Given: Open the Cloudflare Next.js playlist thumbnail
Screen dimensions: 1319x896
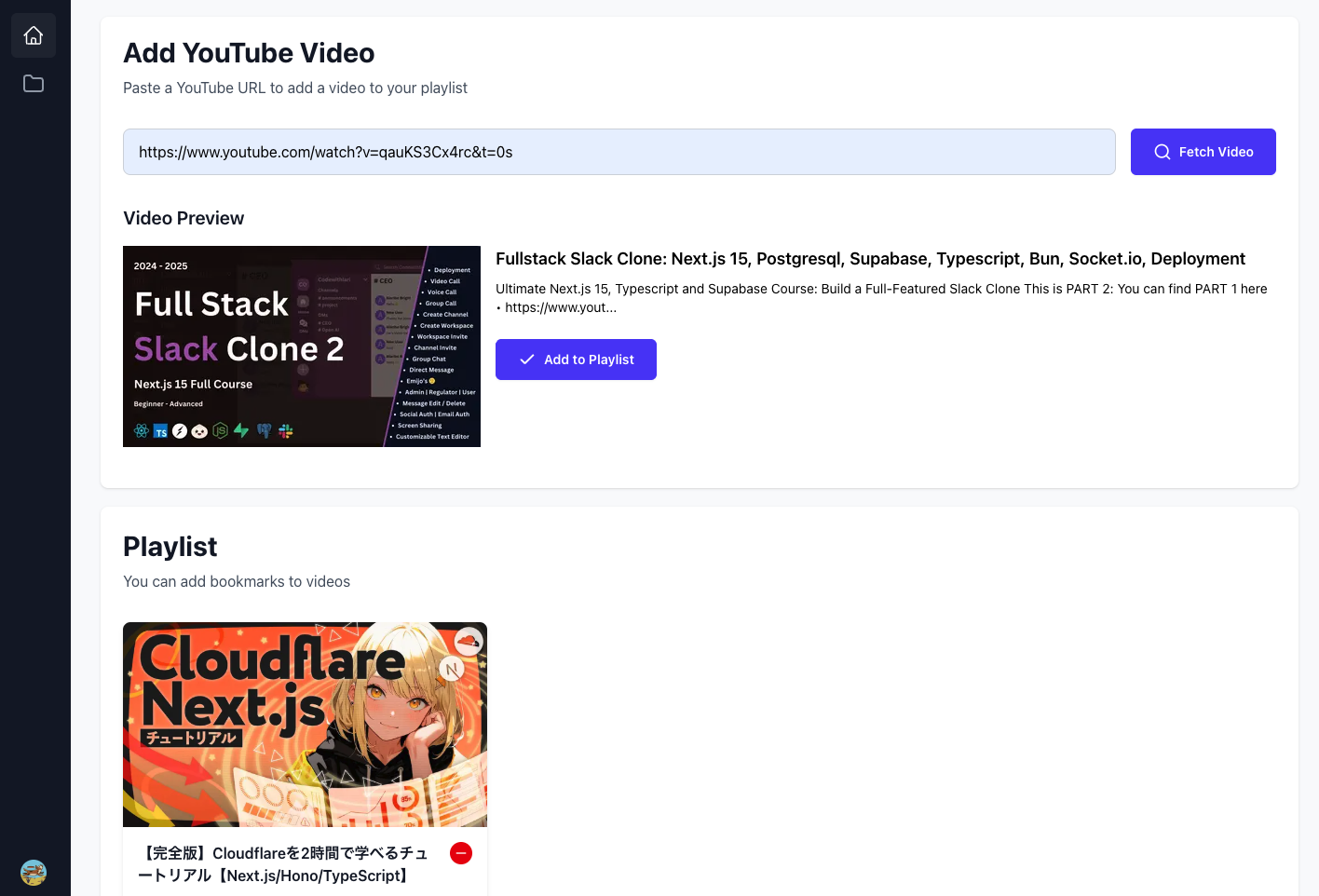Looking at the screenshot, I should coord(305,725).
